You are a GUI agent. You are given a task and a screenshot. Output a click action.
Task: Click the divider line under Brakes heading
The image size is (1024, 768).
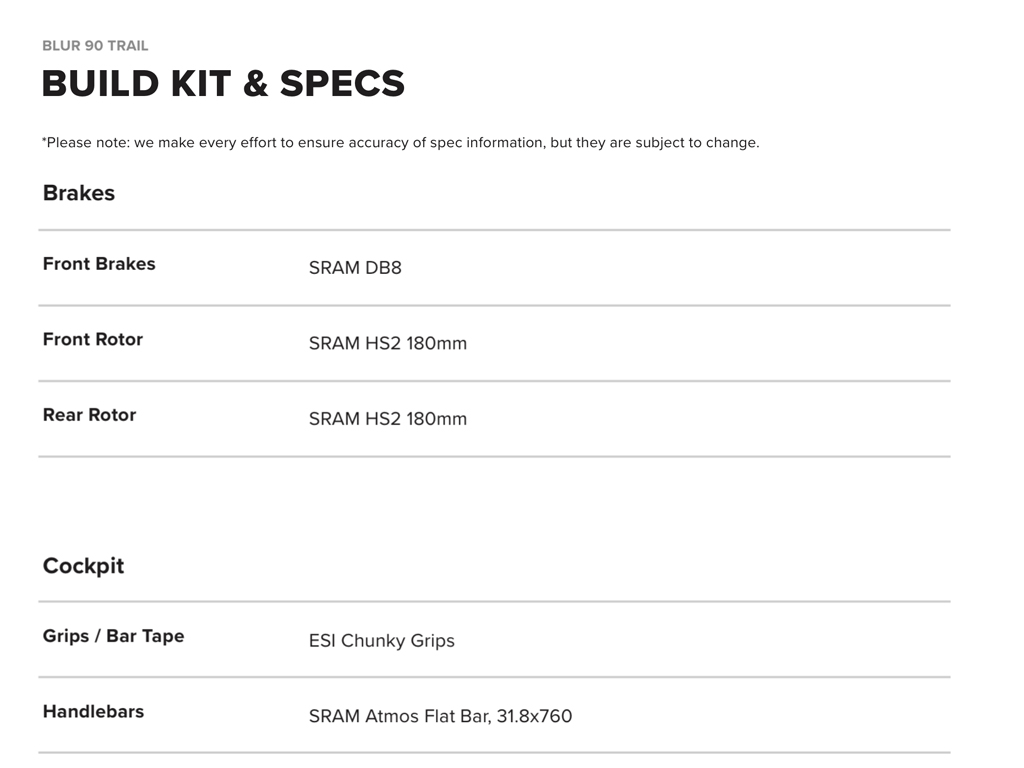click(494, 230)
